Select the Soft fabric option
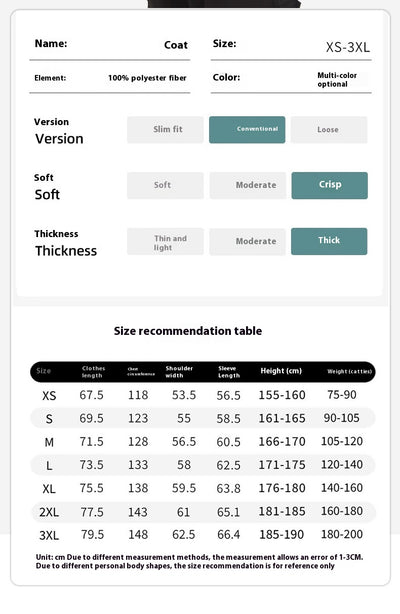This screenshot has width=400, height=614. pyautogui.click(x=165, y=185)
